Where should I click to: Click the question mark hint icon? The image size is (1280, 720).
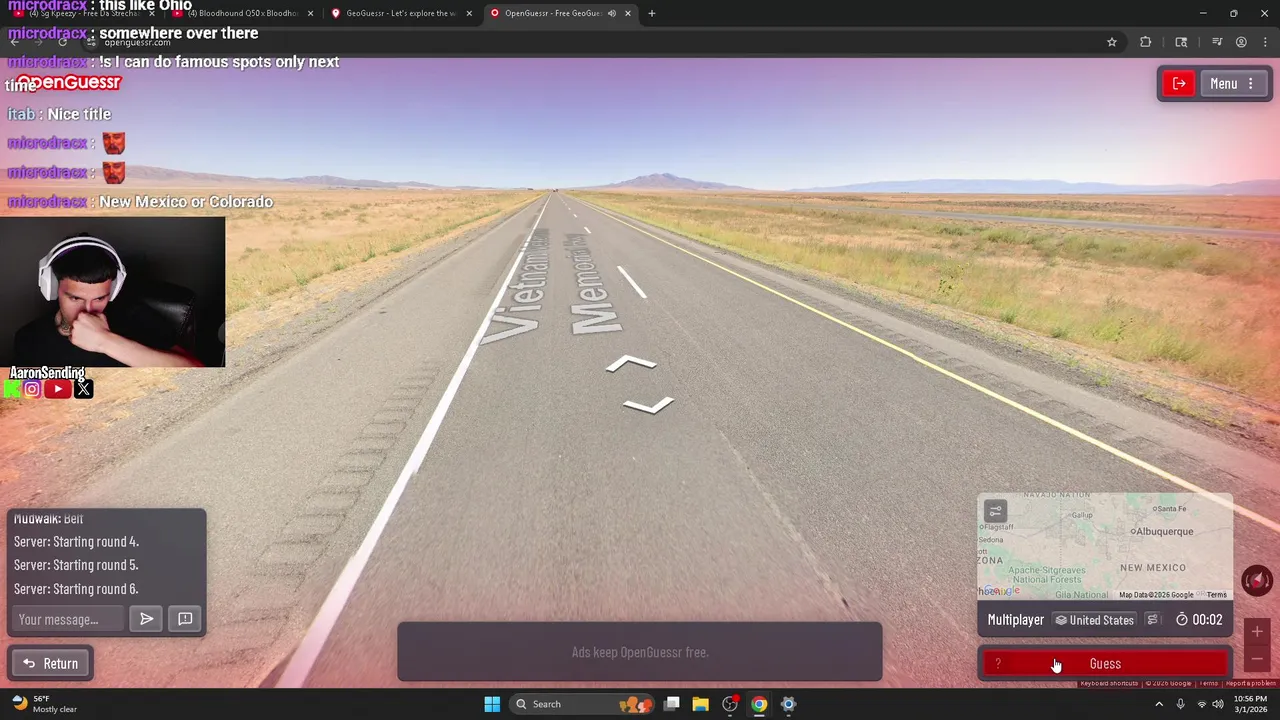click(997, 664)
